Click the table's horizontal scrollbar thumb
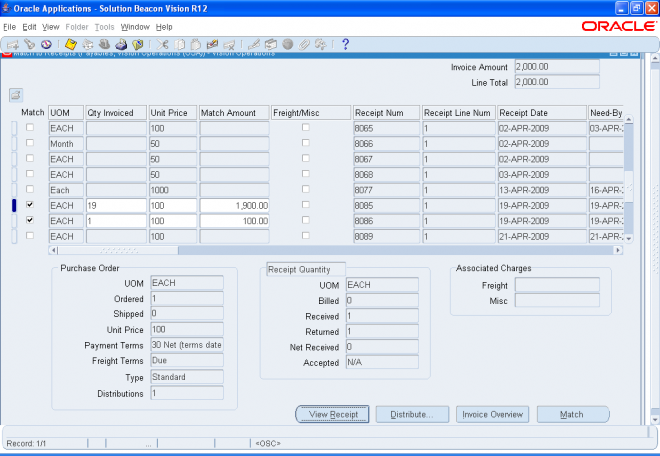 point(118,251)
